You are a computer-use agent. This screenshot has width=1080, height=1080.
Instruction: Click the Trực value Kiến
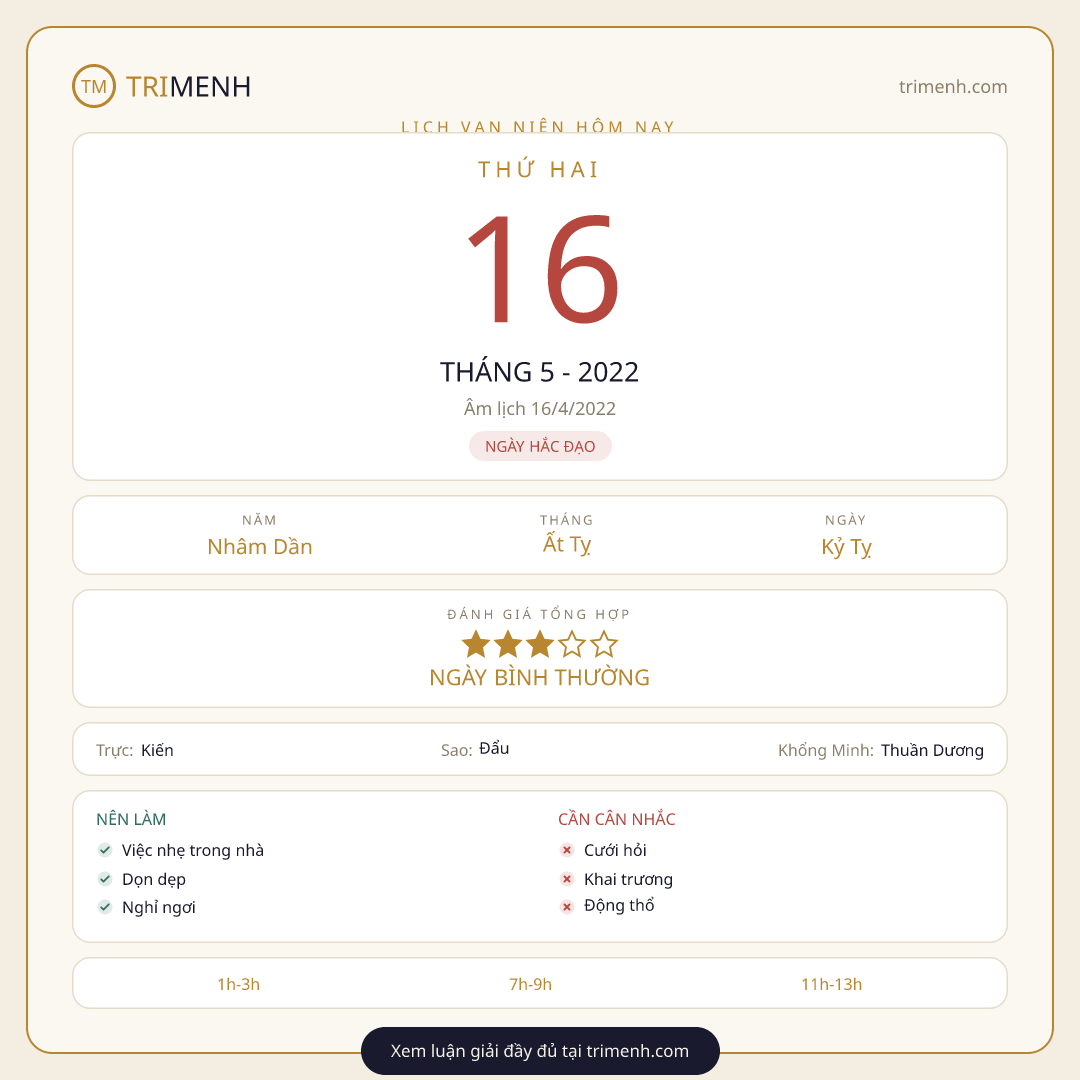(157, 750)
